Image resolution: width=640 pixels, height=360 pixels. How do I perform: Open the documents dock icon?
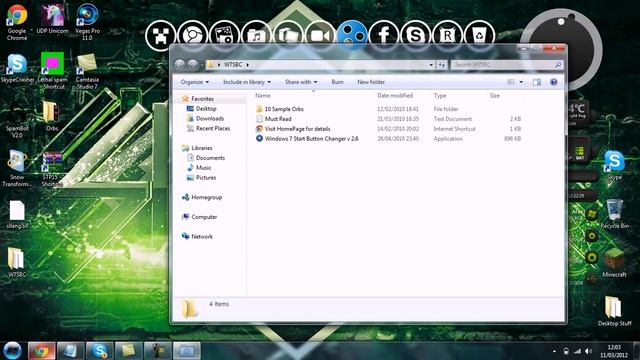tap(288, 36)
